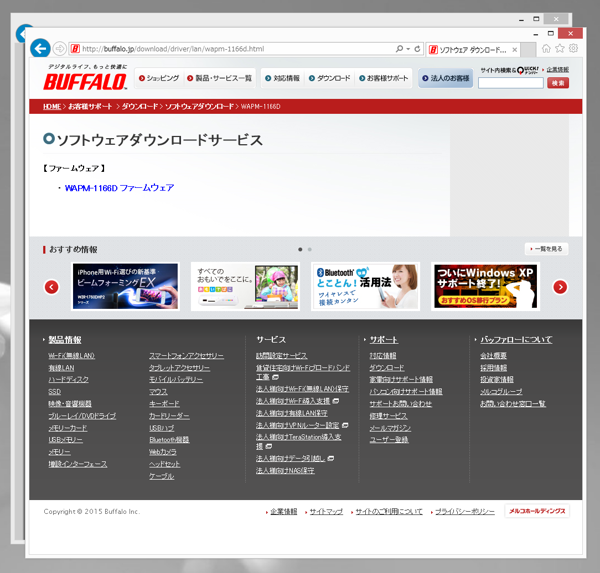The width and height of the screenshot is (600, 573).
Task: Click the site search text field
Action: pos(511,83)
